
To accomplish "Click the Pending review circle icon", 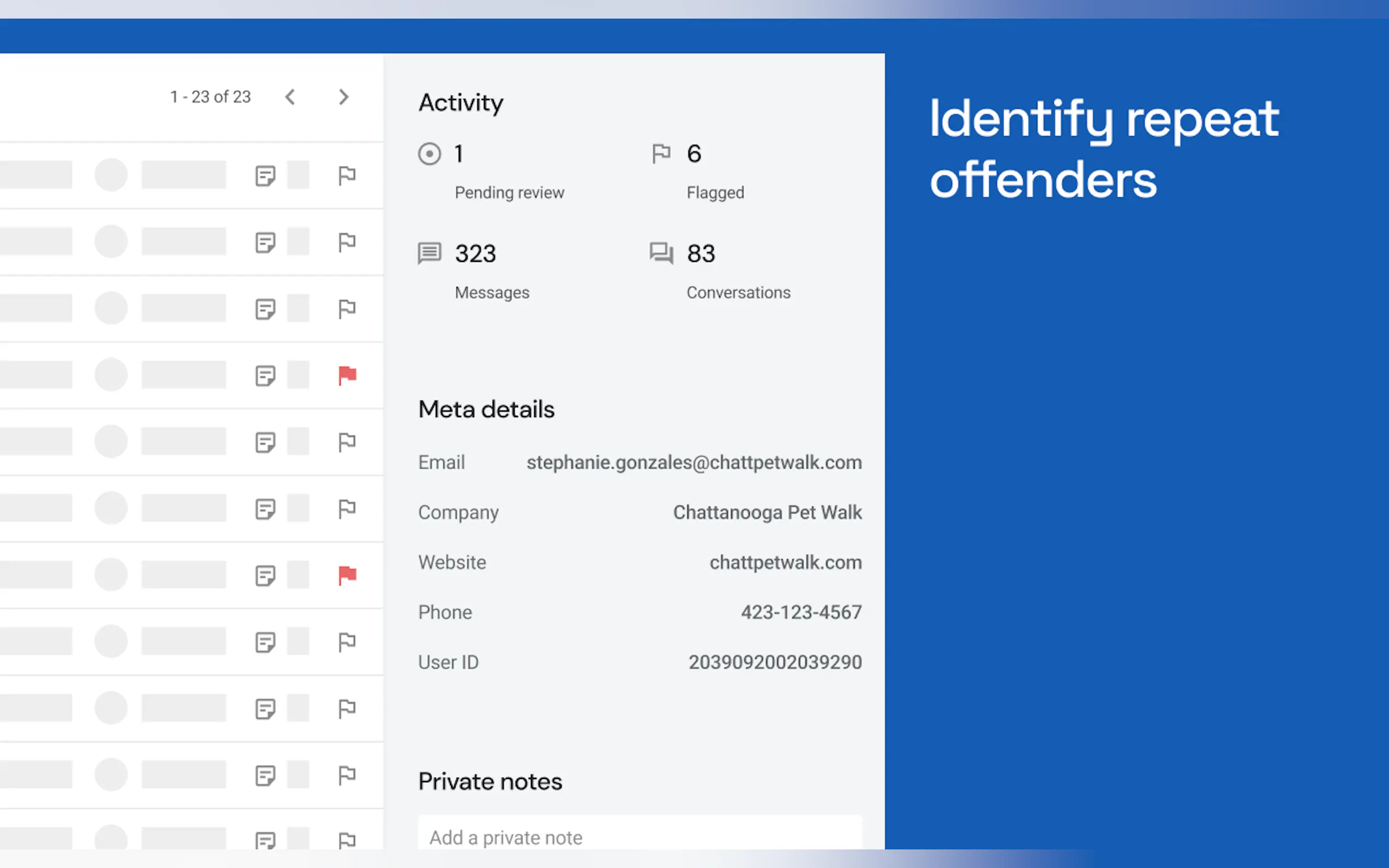I will (429, 154).
